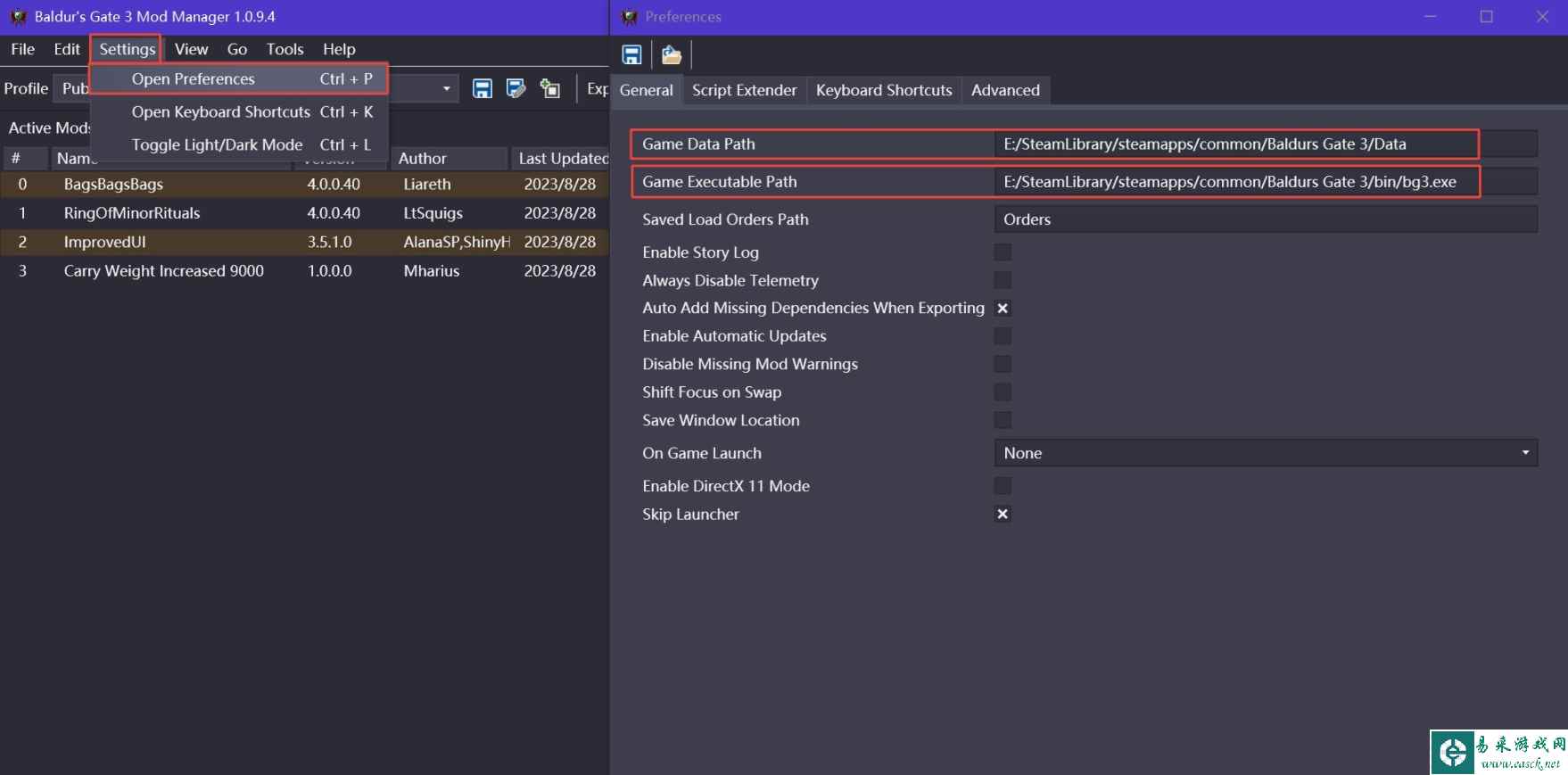
Task: Sort by Author column header
Action: (x=450, y=158)
